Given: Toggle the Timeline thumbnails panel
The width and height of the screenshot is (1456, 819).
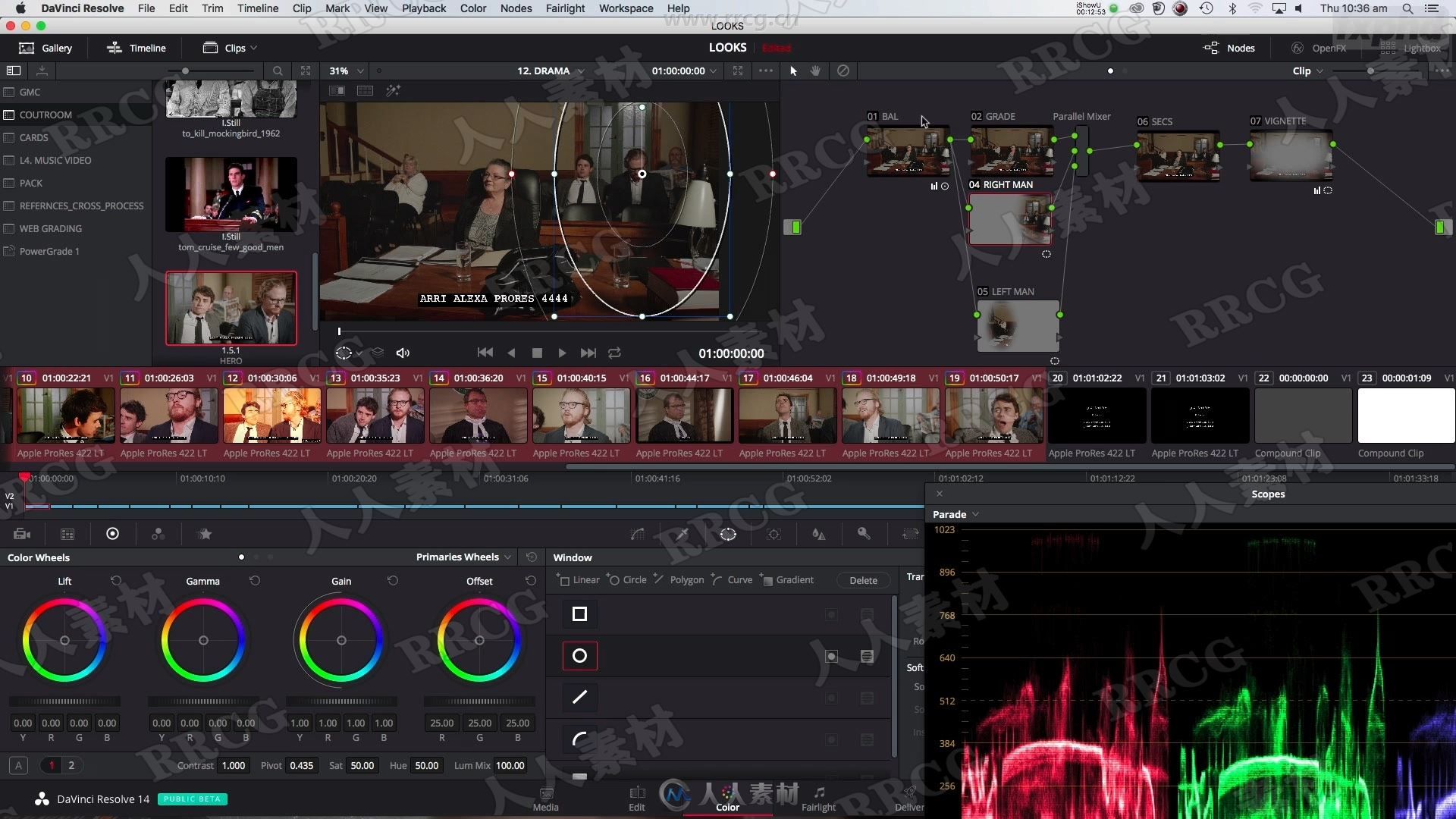Looking at the screenshot, I should pos(136,48).
